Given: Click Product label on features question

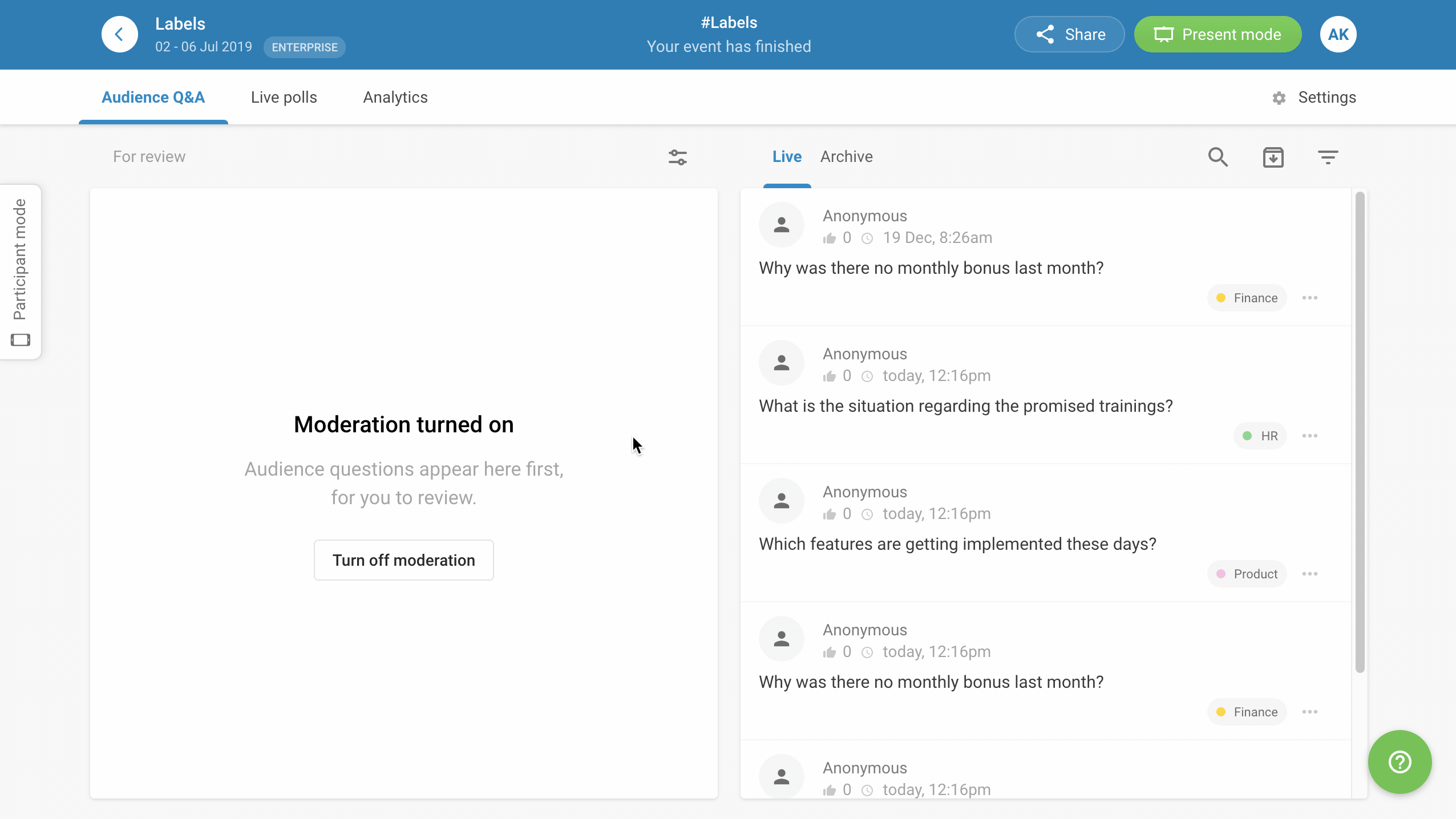Looking at the screenshot, I should coord(1247,574).
